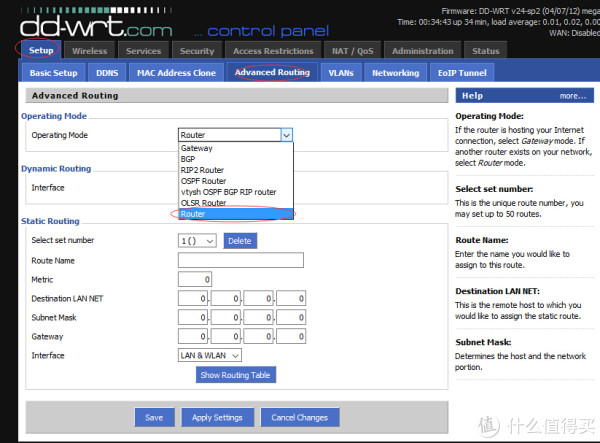Go to the Networking sub-tab
Screen dimensions: 600x443
click(396, 73)
